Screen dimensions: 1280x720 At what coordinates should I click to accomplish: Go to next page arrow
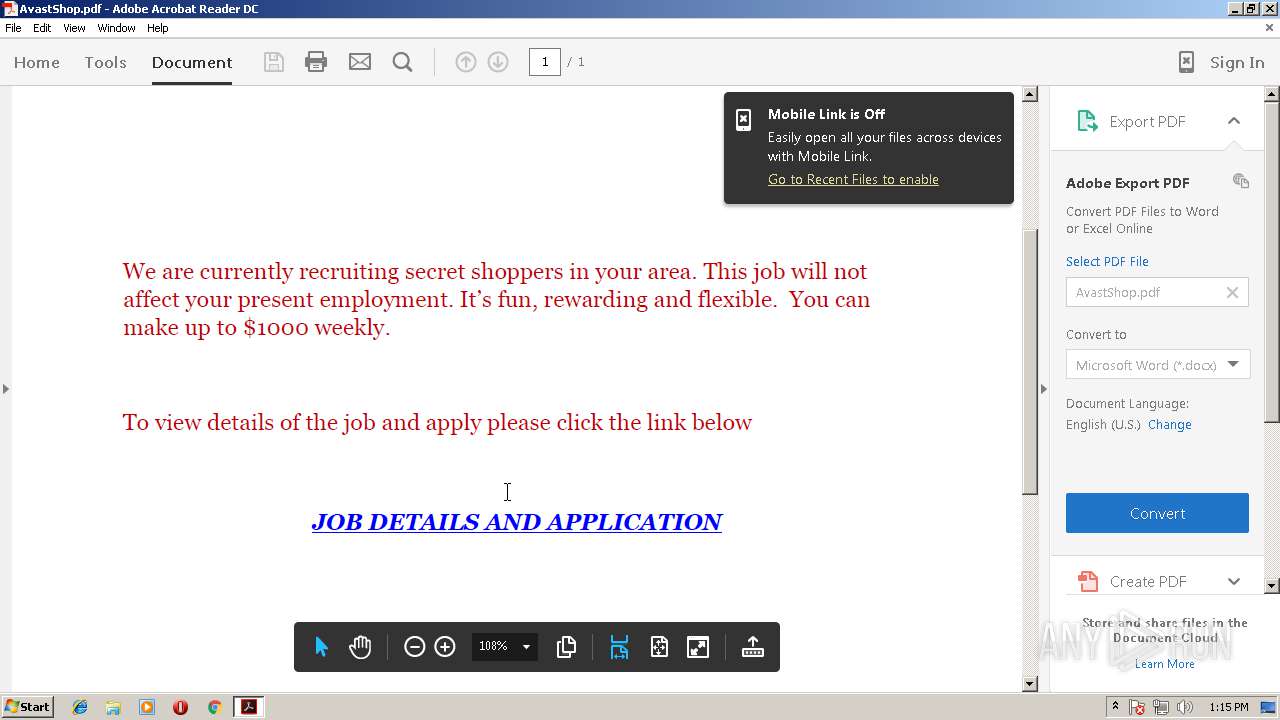coord(498,62)
